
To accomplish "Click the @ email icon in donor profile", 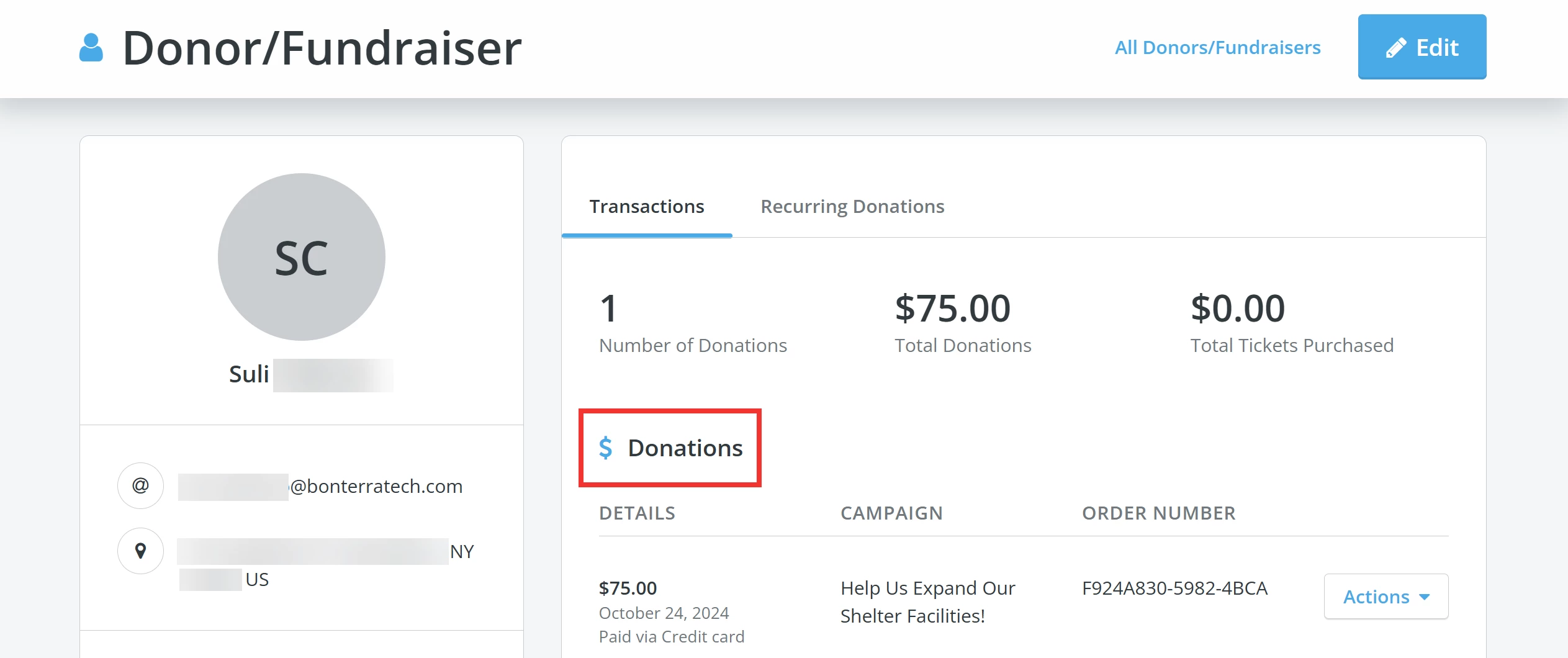I will (x=141, y=485).
